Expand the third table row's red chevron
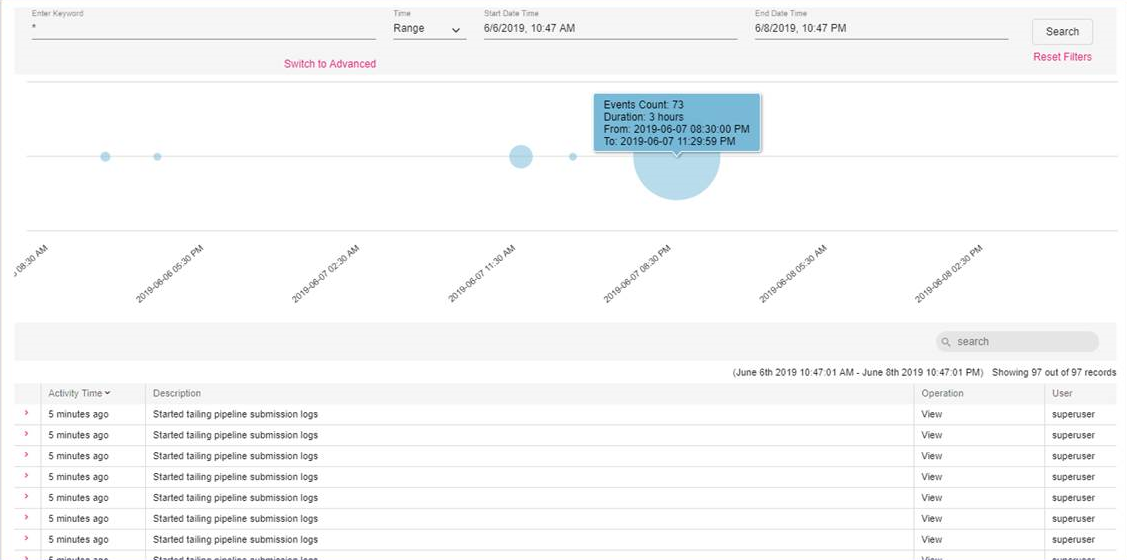This screenshot has height=560, width=1127. tap(27, 455)
